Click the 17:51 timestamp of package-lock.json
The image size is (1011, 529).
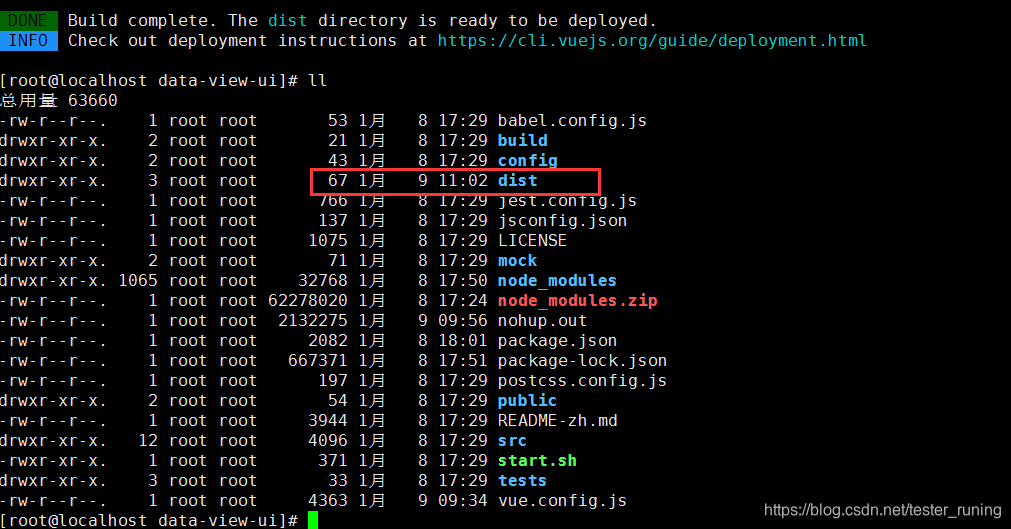(463, 361)
